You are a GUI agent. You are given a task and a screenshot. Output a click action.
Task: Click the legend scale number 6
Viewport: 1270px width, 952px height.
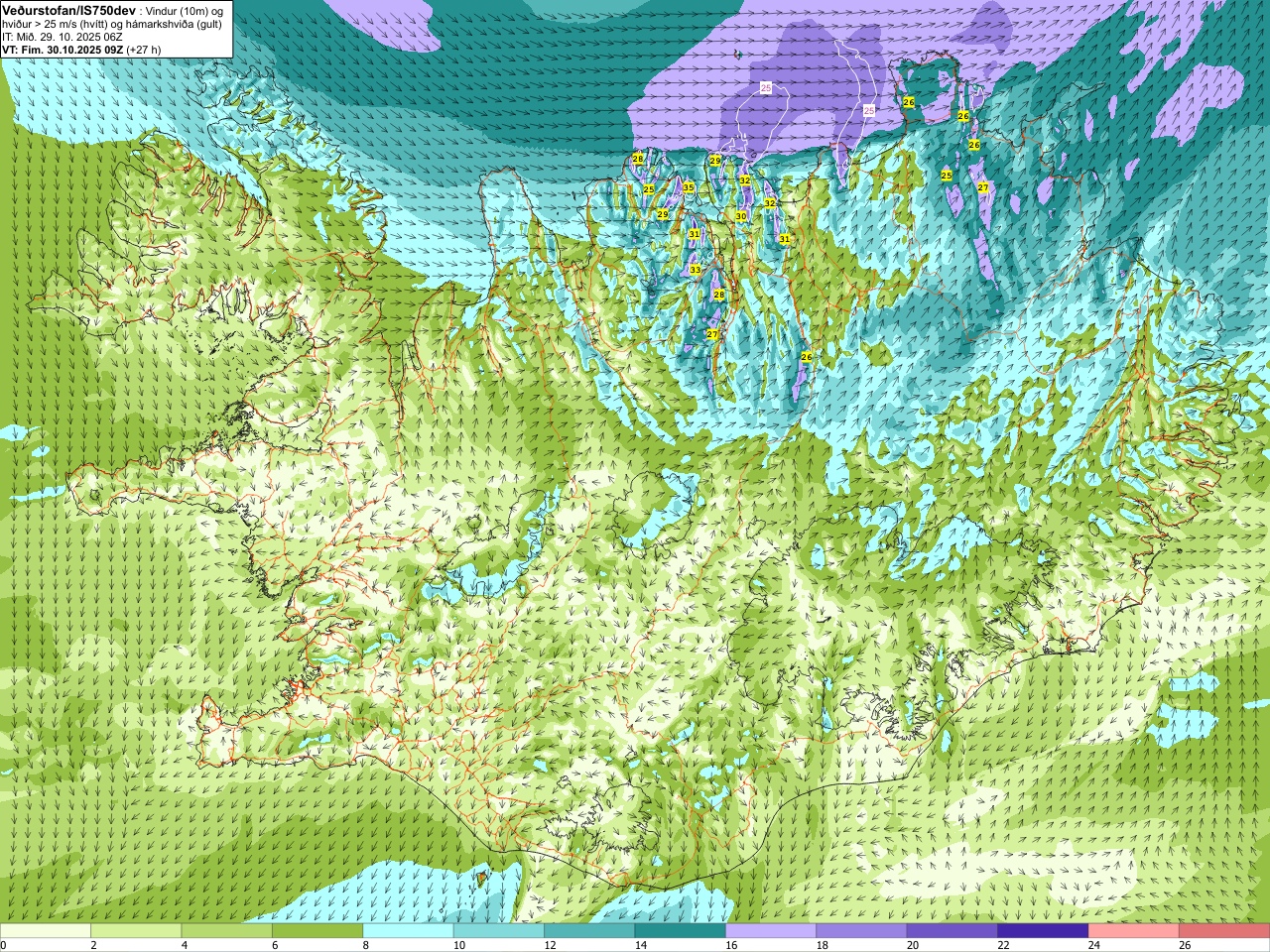pos(276,945)
